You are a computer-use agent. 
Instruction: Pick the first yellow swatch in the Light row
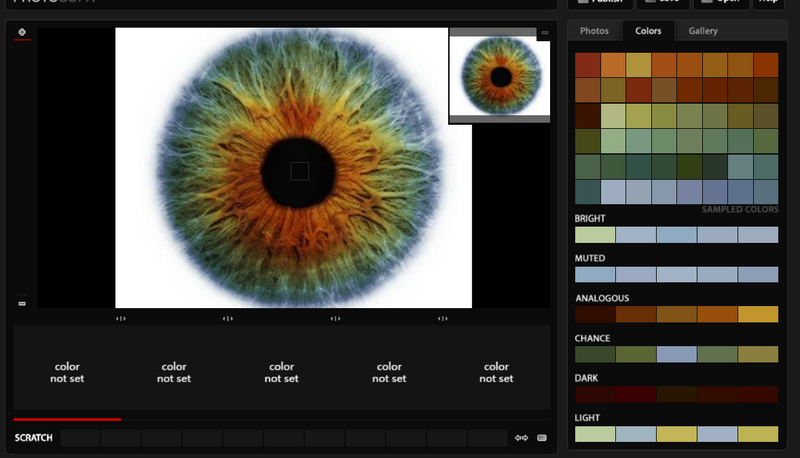click(677, 434)
